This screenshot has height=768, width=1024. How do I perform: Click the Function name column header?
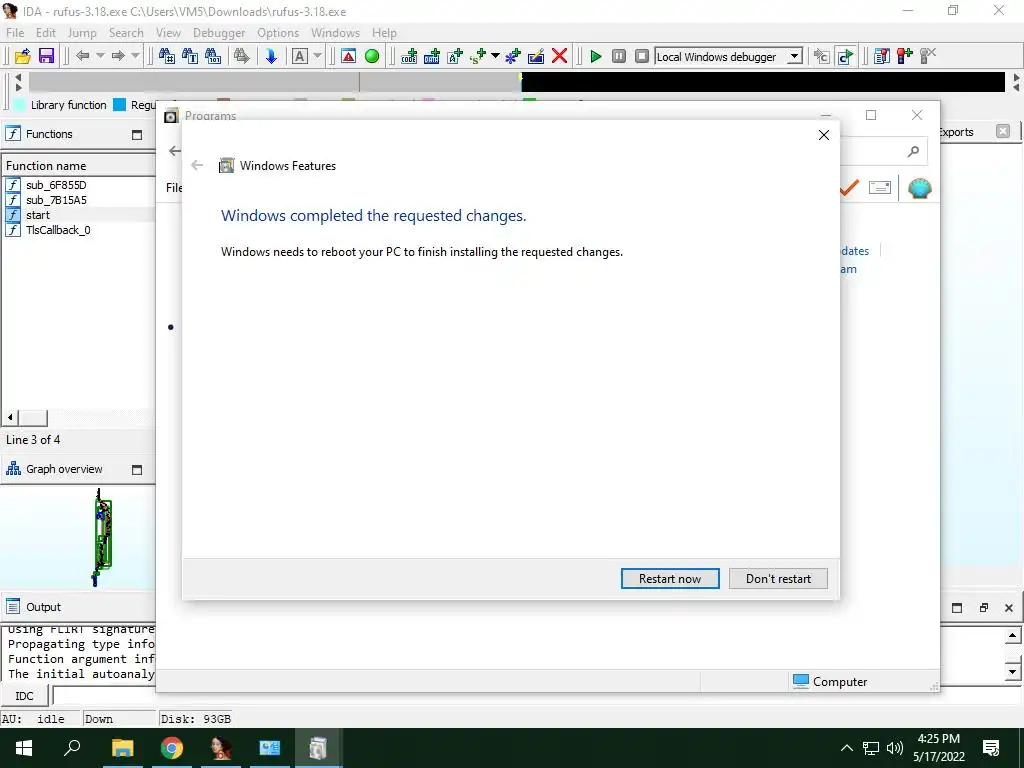coord(79,166)
